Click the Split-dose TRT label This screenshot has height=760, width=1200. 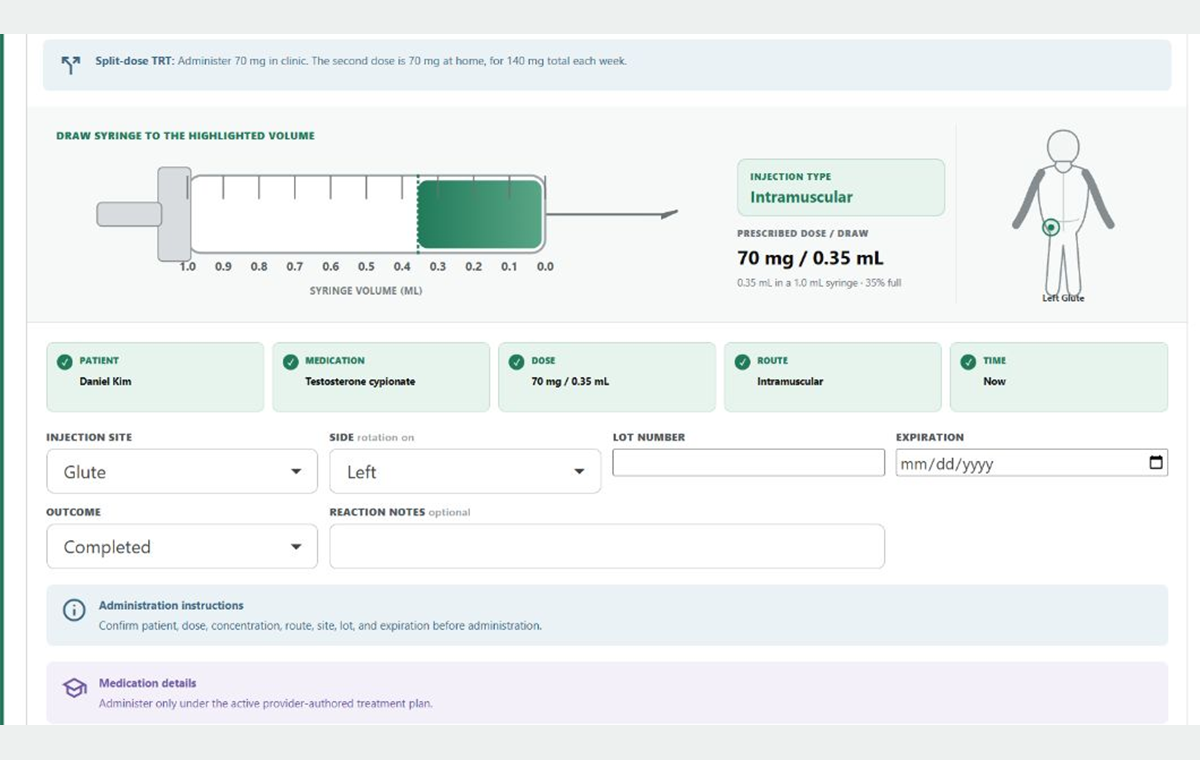(x=135, y=61)
